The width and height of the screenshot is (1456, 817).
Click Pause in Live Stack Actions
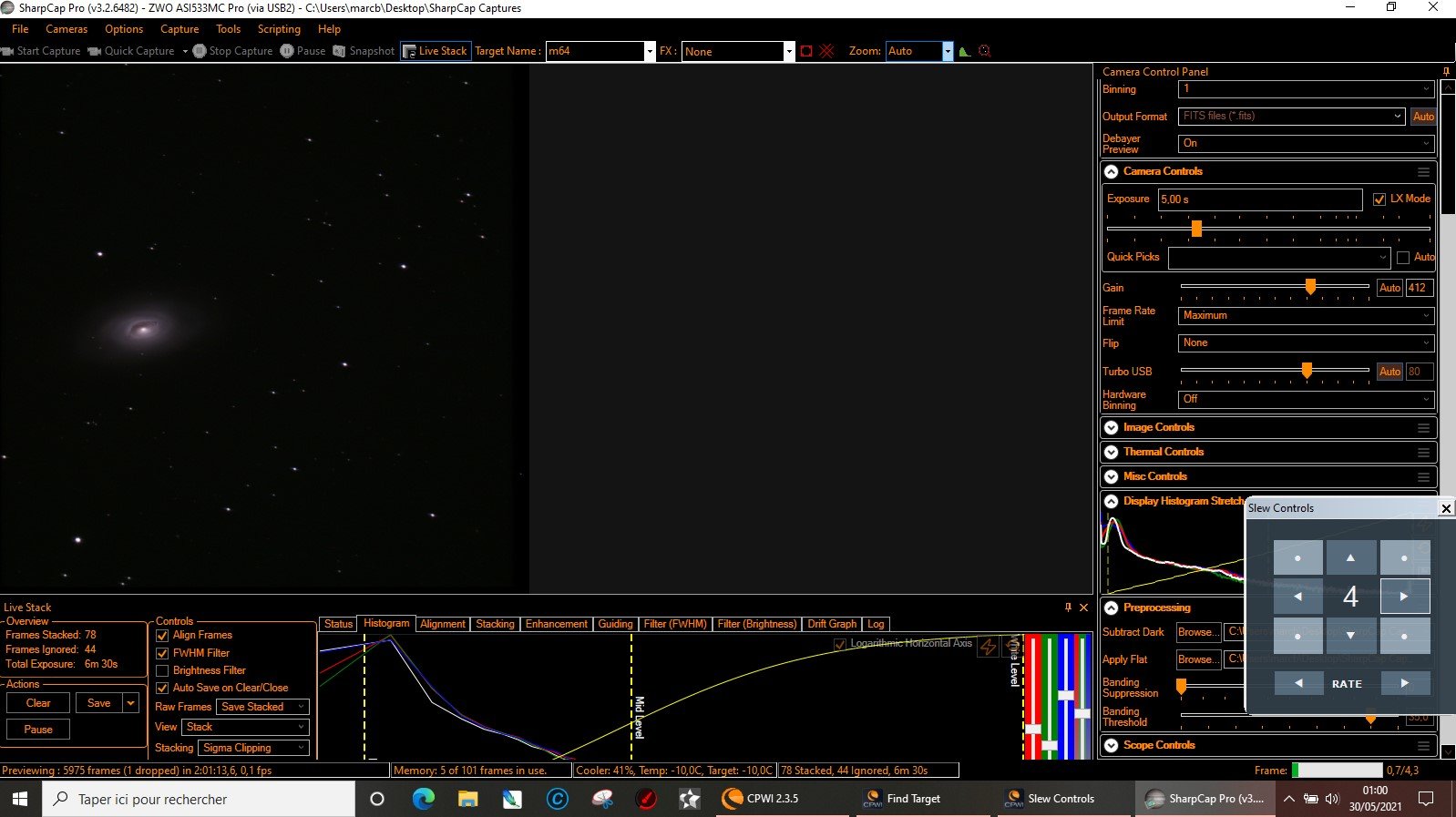(38, 730)
